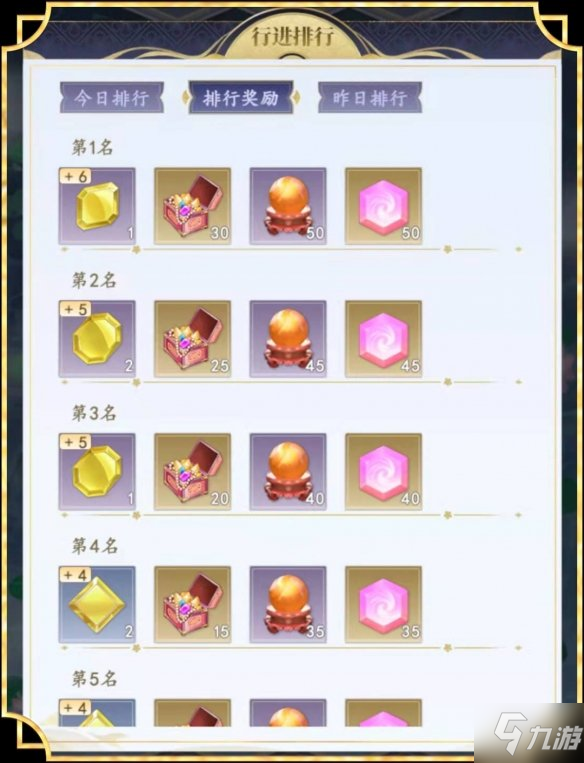Viewport: 584px width, 763px height.
Task: Tap the +4 diamond gem in 第4名 row
Action: pos(97,605)
